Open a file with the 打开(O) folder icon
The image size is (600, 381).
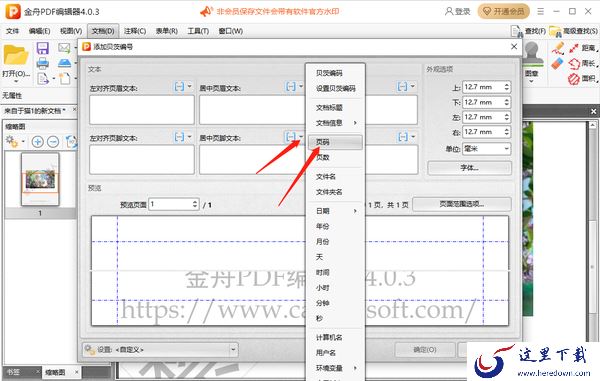pos(16,55)
